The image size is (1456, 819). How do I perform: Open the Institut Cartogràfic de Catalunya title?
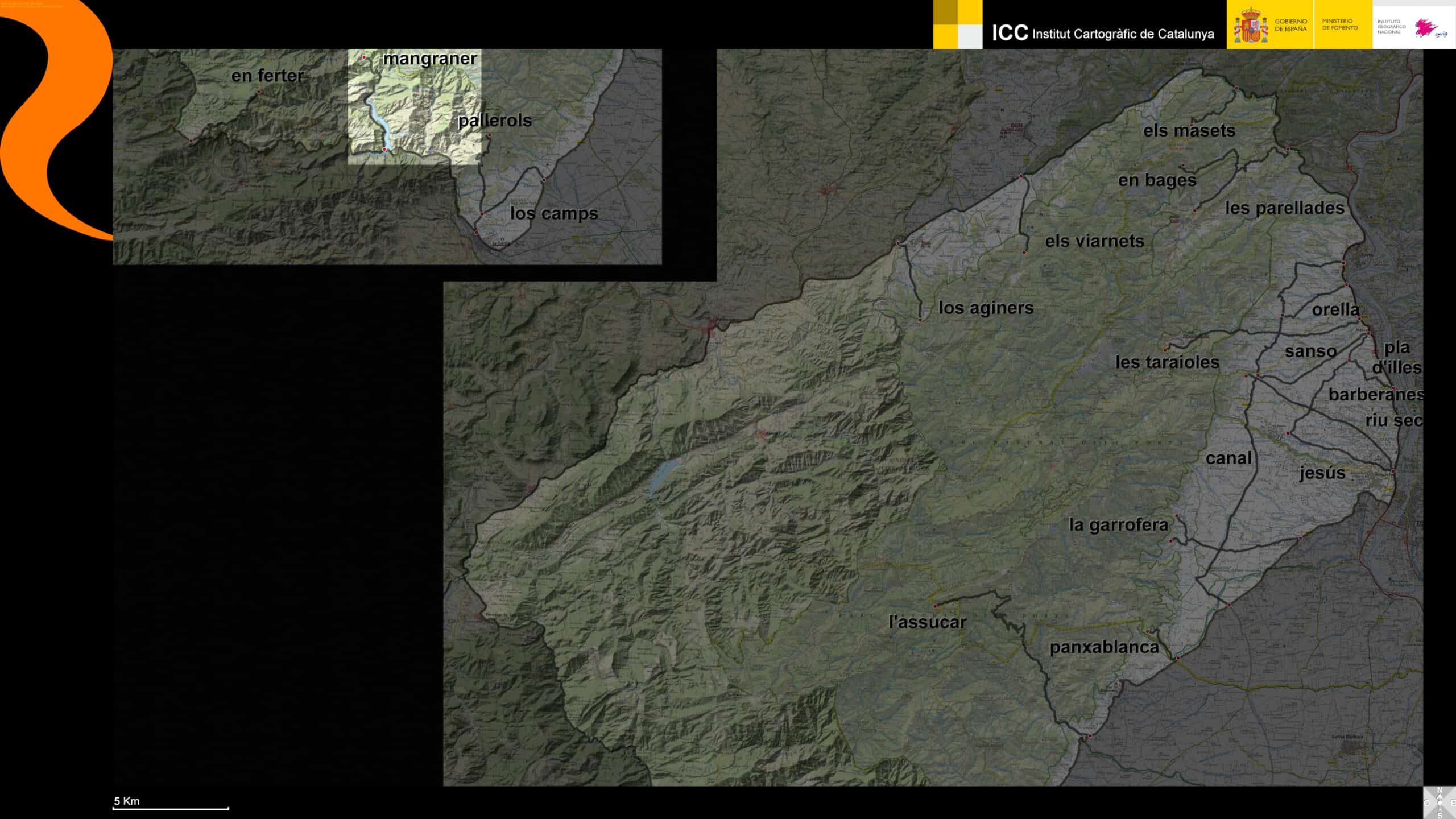[1123, 34]
